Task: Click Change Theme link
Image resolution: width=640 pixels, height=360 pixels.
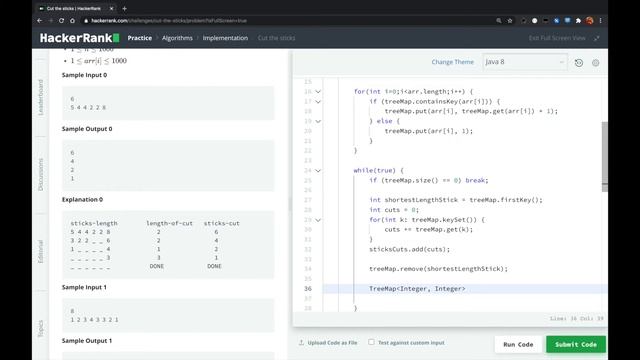Action: point(453,62)
